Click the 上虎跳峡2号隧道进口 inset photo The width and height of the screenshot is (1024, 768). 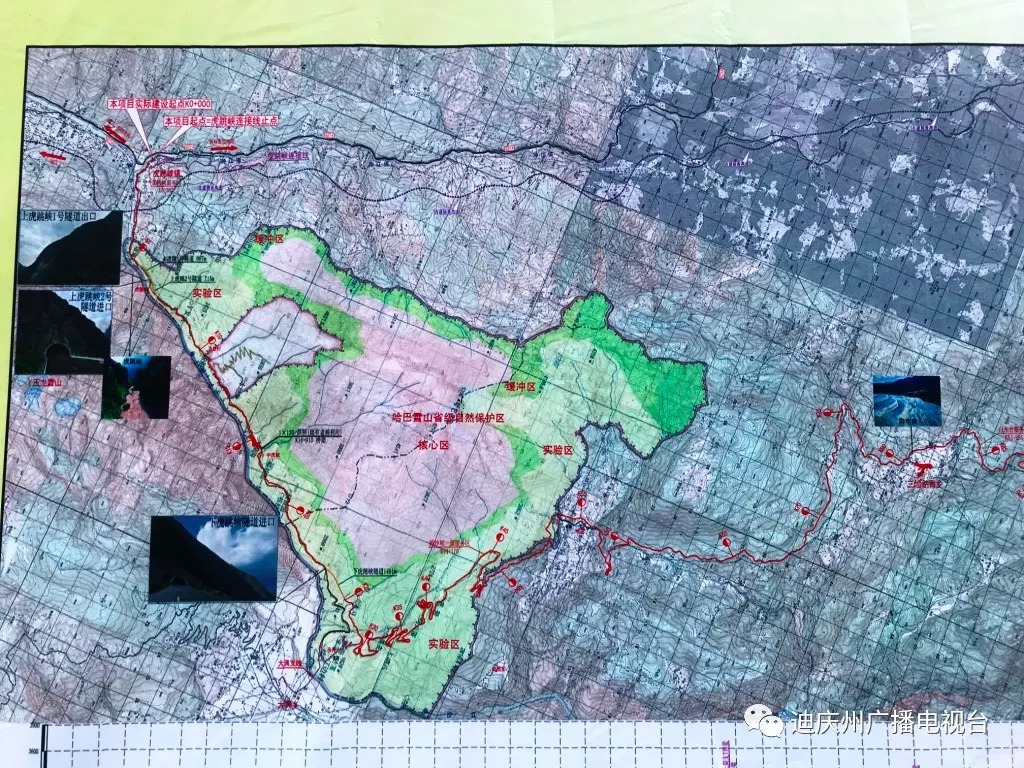tap(63, 332)
